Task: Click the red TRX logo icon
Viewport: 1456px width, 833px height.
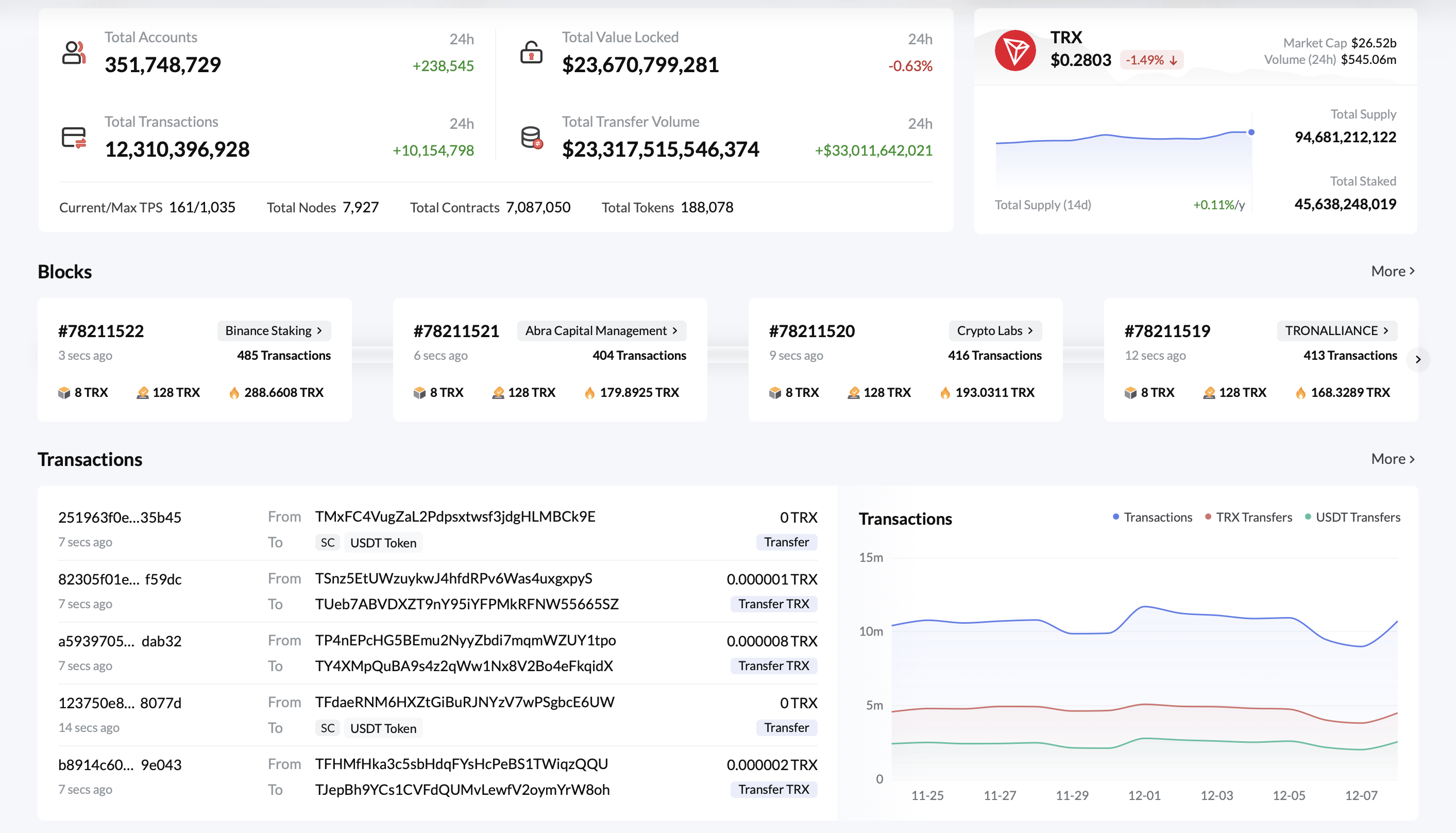Action: point(1015,51)
